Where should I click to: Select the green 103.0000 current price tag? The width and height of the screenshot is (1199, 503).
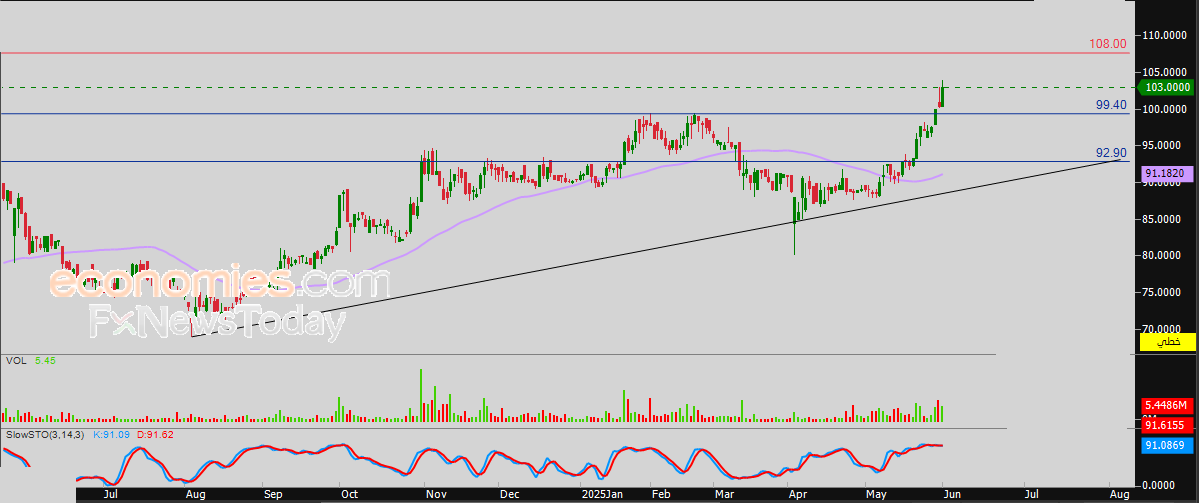click(x=1167, y=87)
